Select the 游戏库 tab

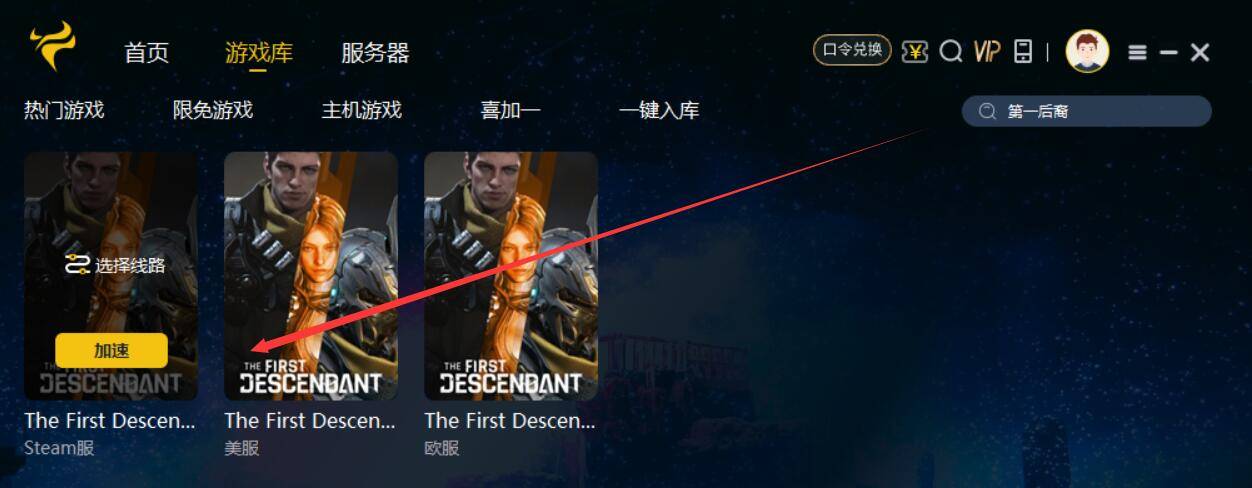pos(259,53)
